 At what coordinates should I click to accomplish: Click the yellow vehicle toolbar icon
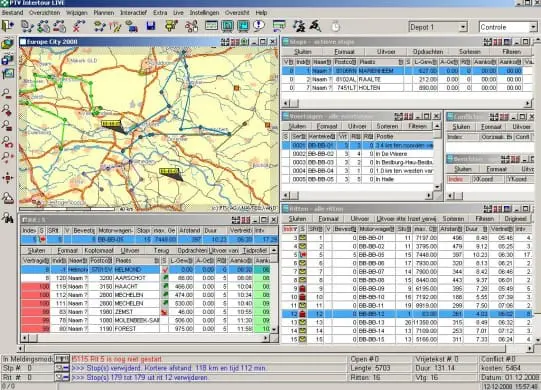pyautogui.click(x=171, y=26)
